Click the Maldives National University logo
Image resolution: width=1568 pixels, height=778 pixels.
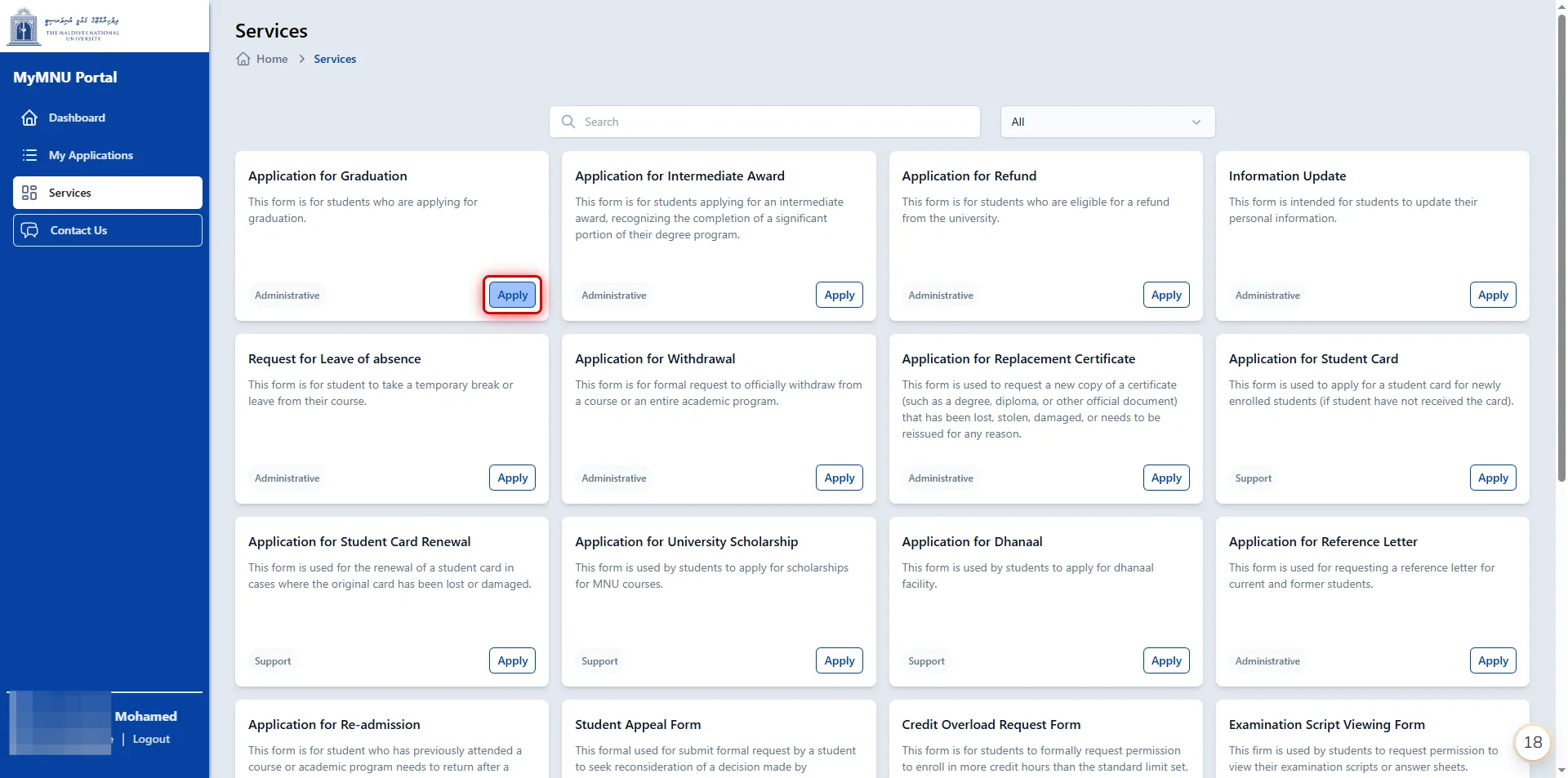(64, 26)
